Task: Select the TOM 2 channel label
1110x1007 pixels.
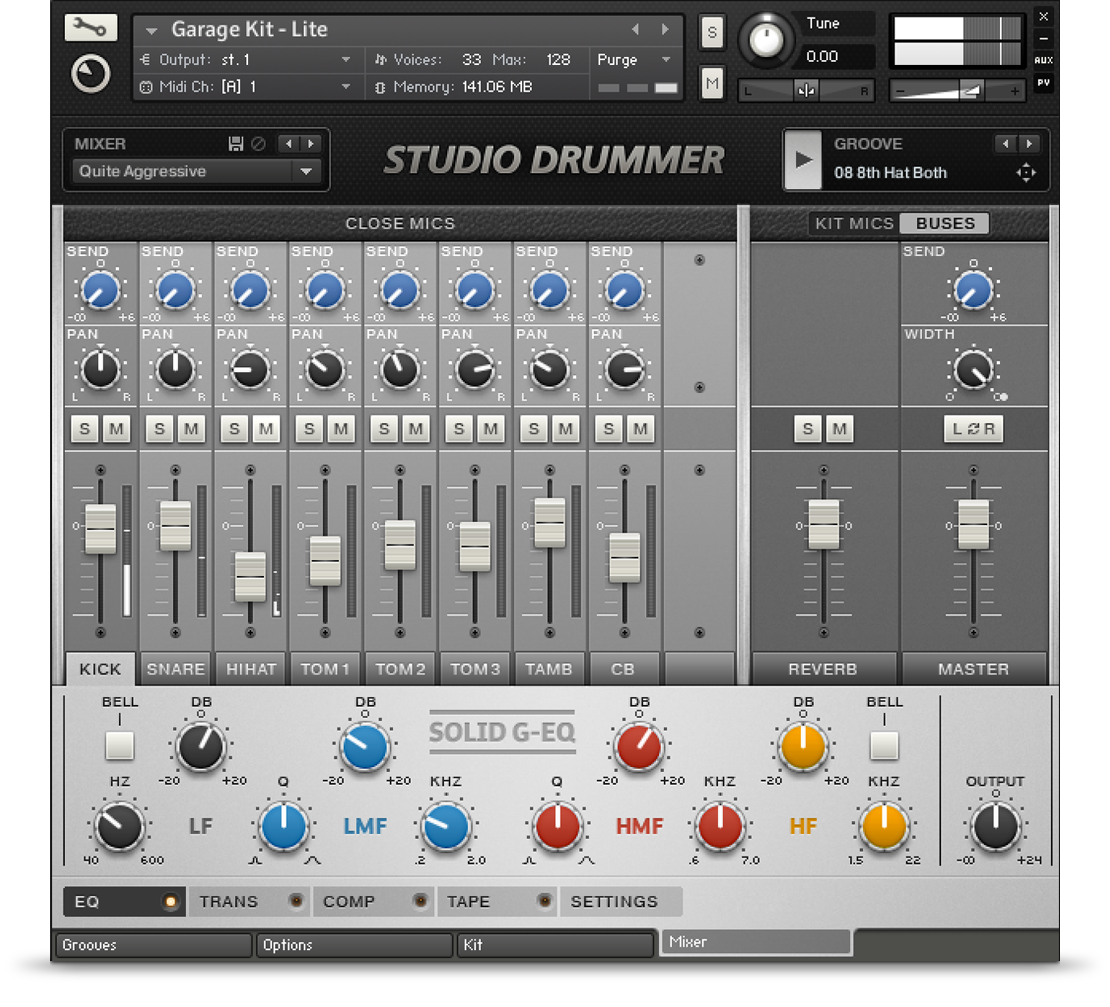Action: 400,669
